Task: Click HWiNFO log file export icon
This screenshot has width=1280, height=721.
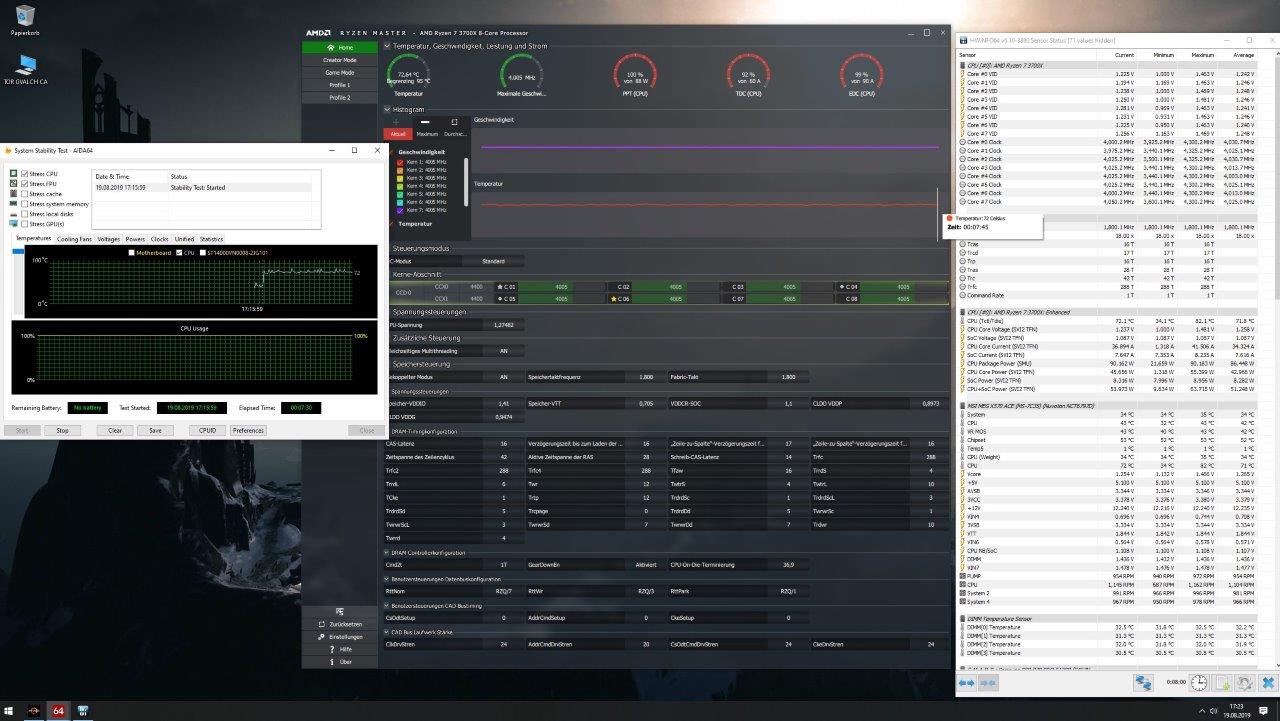Action: click(1222, 682)
